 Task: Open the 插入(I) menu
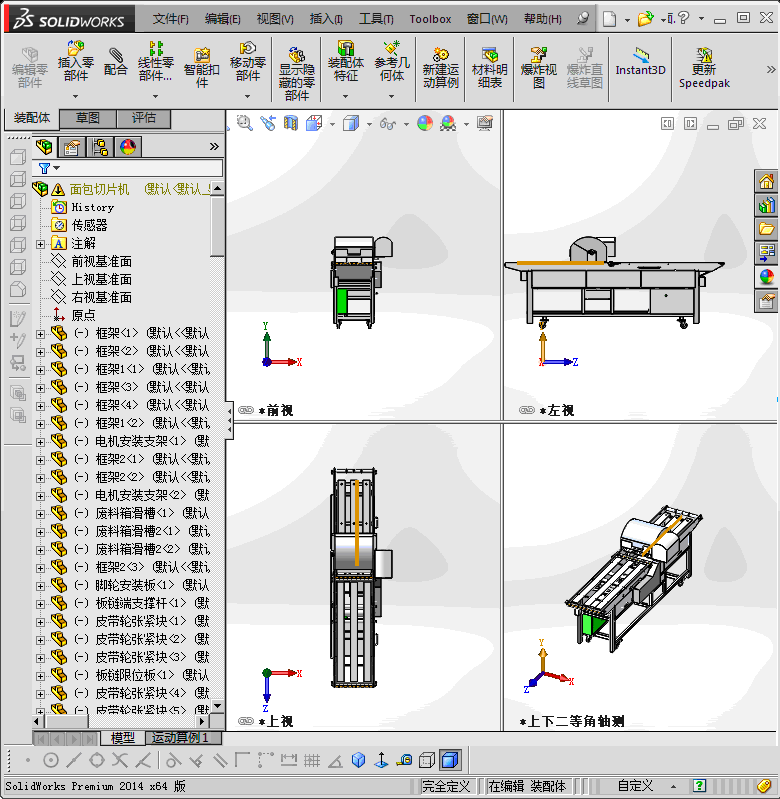[x=326, y=19]
